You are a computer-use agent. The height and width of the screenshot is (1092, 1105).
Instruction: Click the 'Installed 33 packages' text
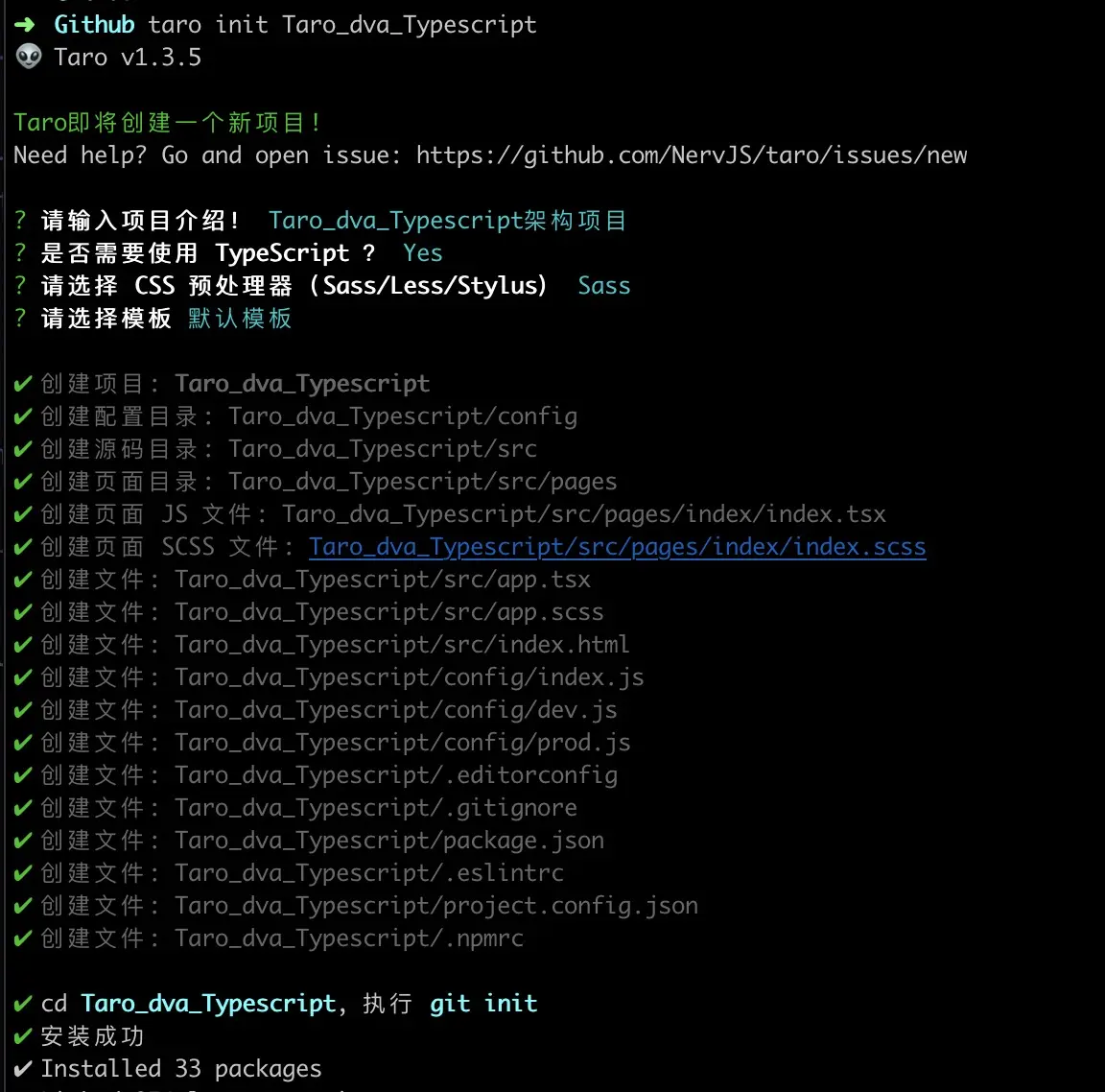coord(181,1069)
